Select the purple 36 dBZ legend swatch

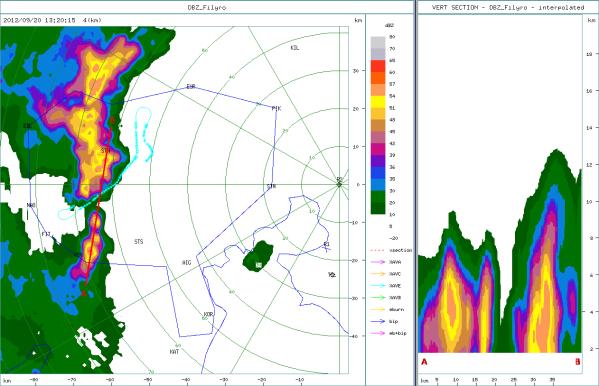pos(378,161)
